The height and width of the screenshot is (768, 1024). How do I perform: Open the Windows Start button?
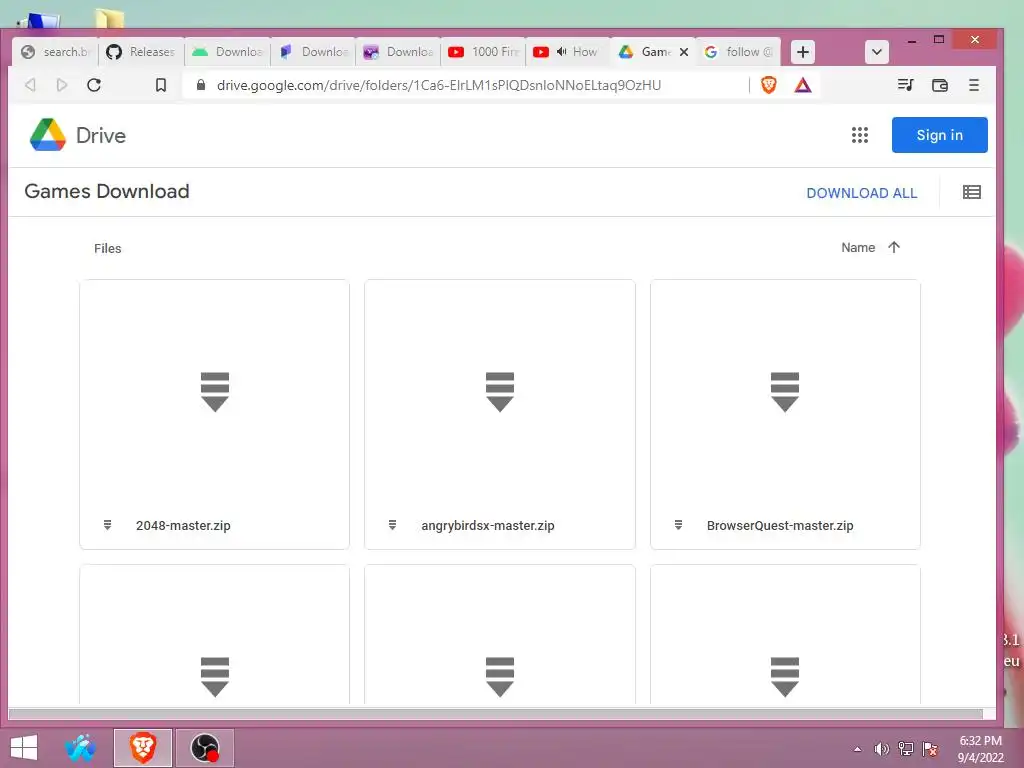(24, 748)
